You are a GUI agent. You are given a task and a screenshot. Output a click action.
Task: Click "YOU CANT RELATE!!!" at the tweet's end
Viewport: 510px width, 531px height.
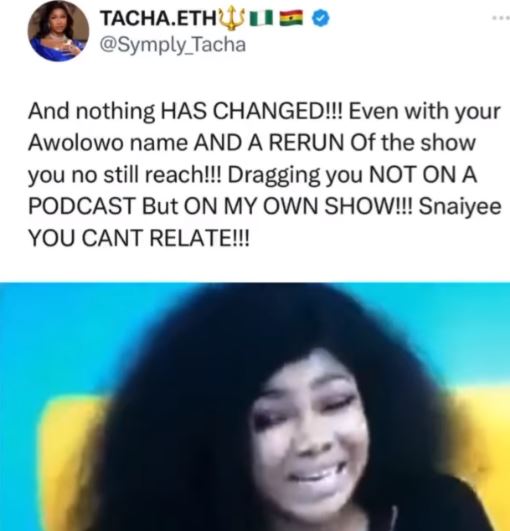coord(139,238)
